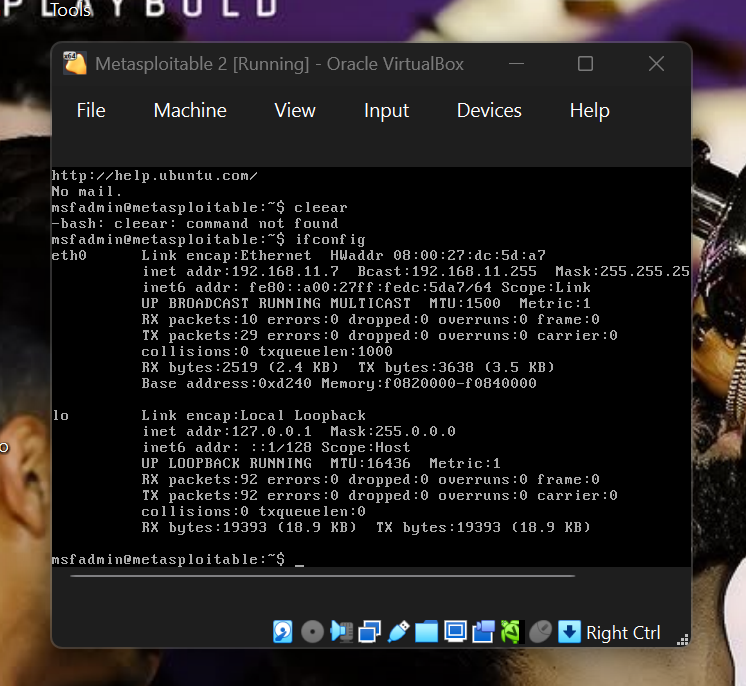
Task: Open the audio settings status icon
Action: (341, 632)
